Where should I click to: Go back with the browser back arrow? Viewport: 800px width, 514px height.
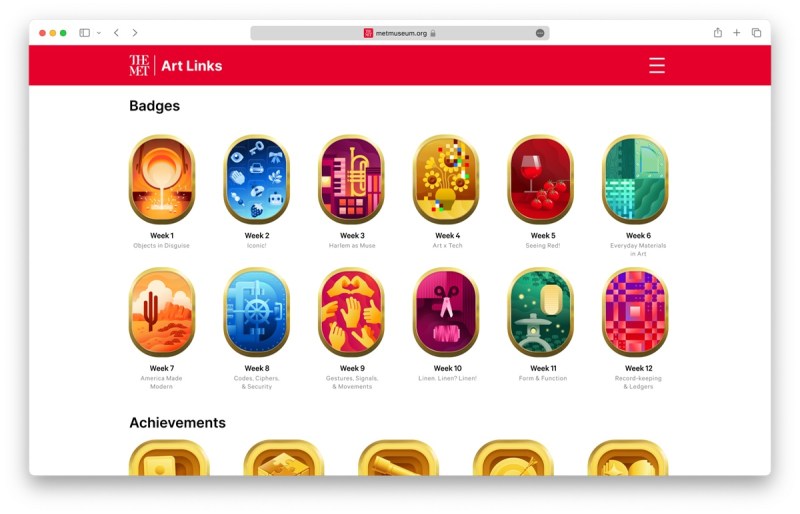coord(116,33)
